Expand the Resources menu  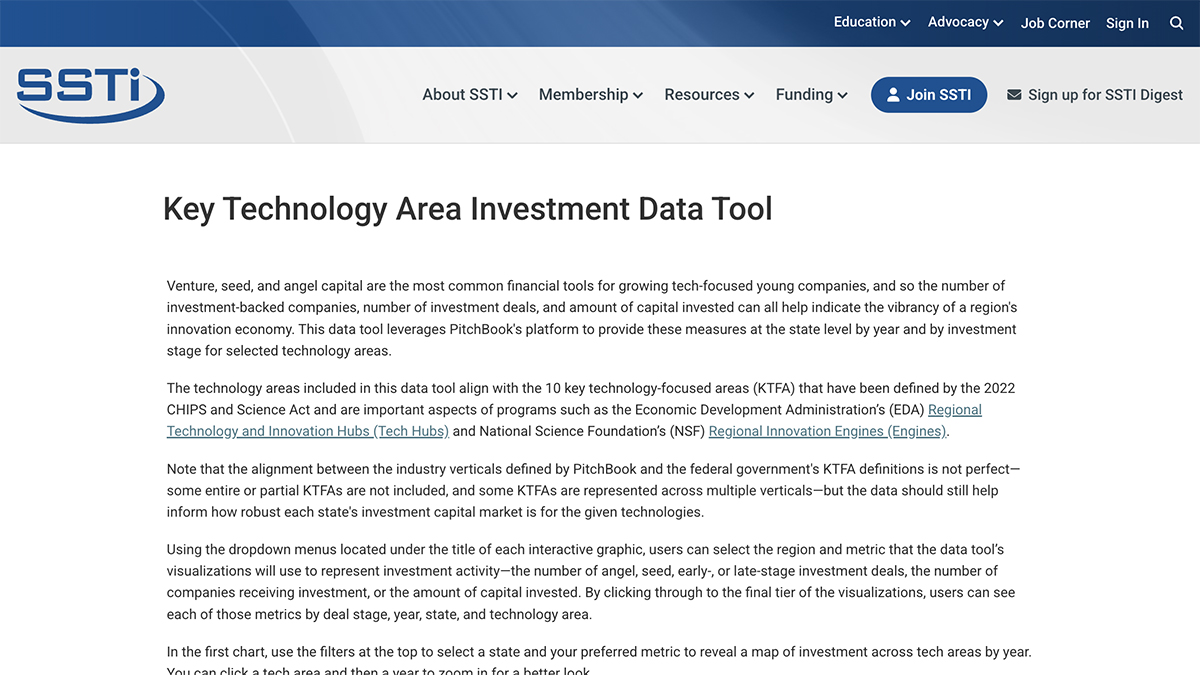coord(708,95)
